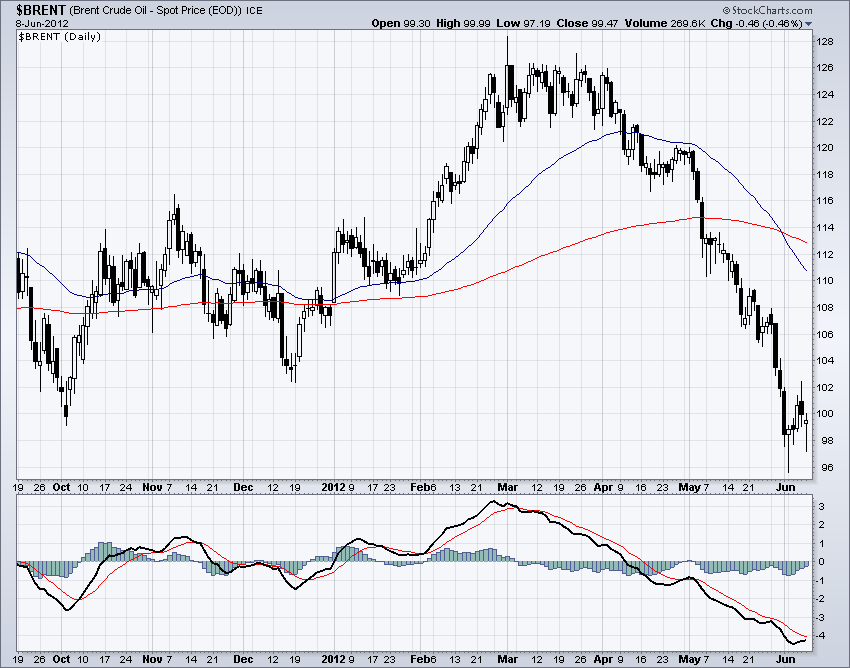The height and width of the screenshot is (668, 850).
Task: Click the Jun label under the MACD panel
Action: (x=785, y=659)
